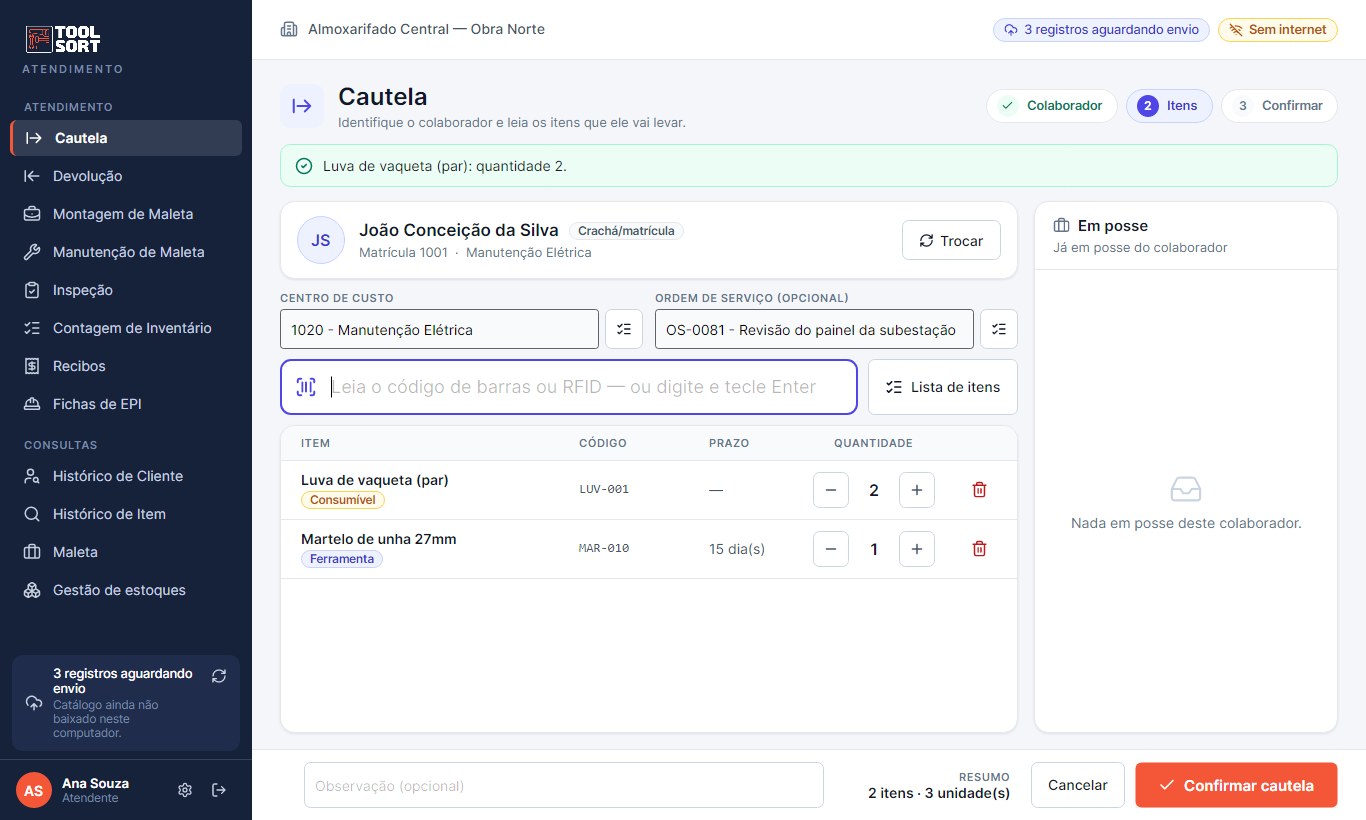Open the Ordem de Serviço field
Screen dimensions: 1366x820
click(814, 329)
